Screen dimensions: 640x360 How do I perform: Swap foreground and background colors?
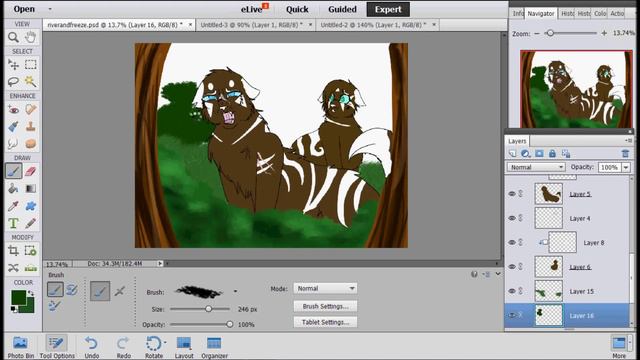30,293
